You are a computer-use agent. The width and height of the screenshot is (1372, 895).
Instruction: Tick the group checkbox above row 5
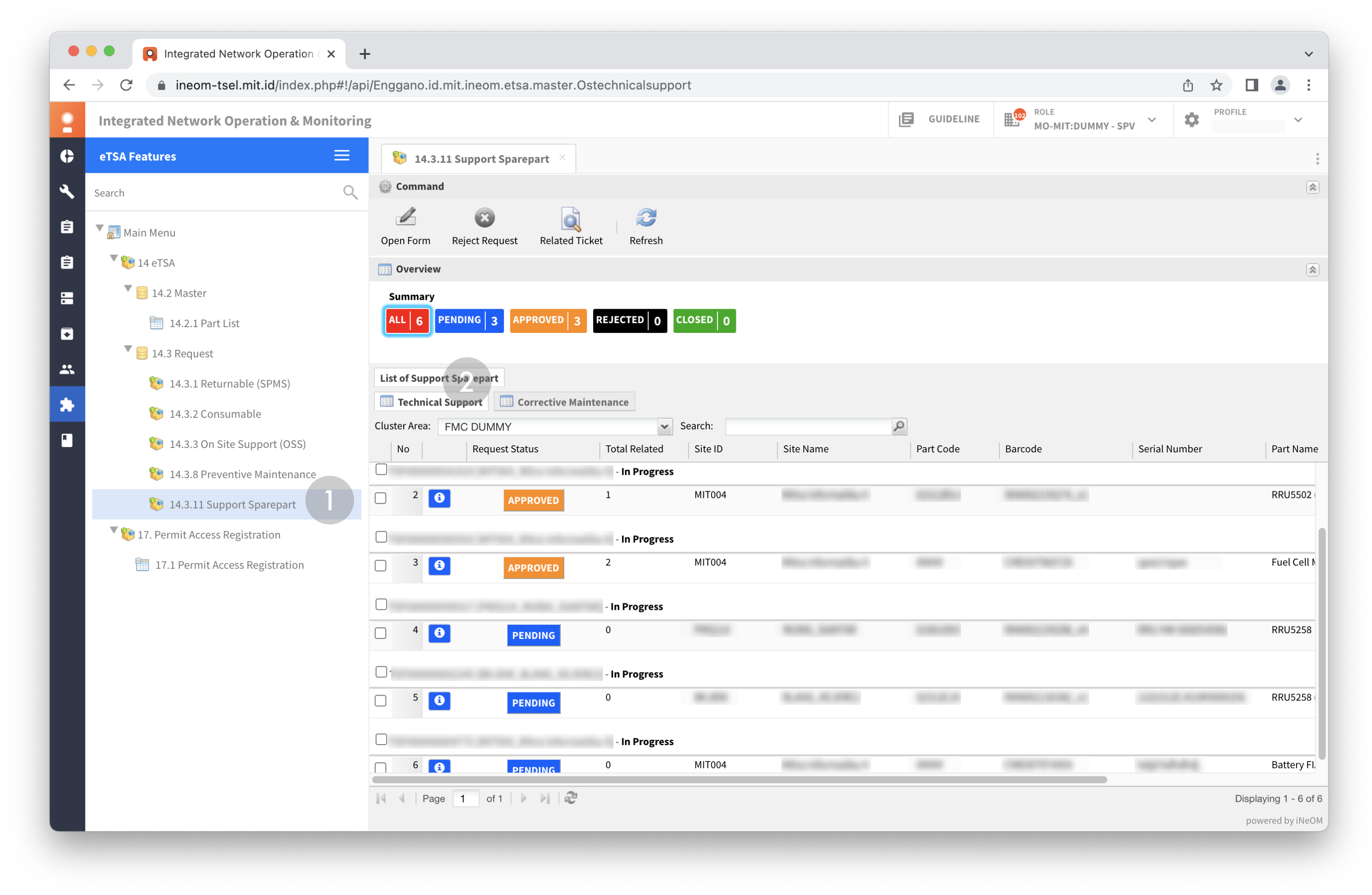point(381,672)
